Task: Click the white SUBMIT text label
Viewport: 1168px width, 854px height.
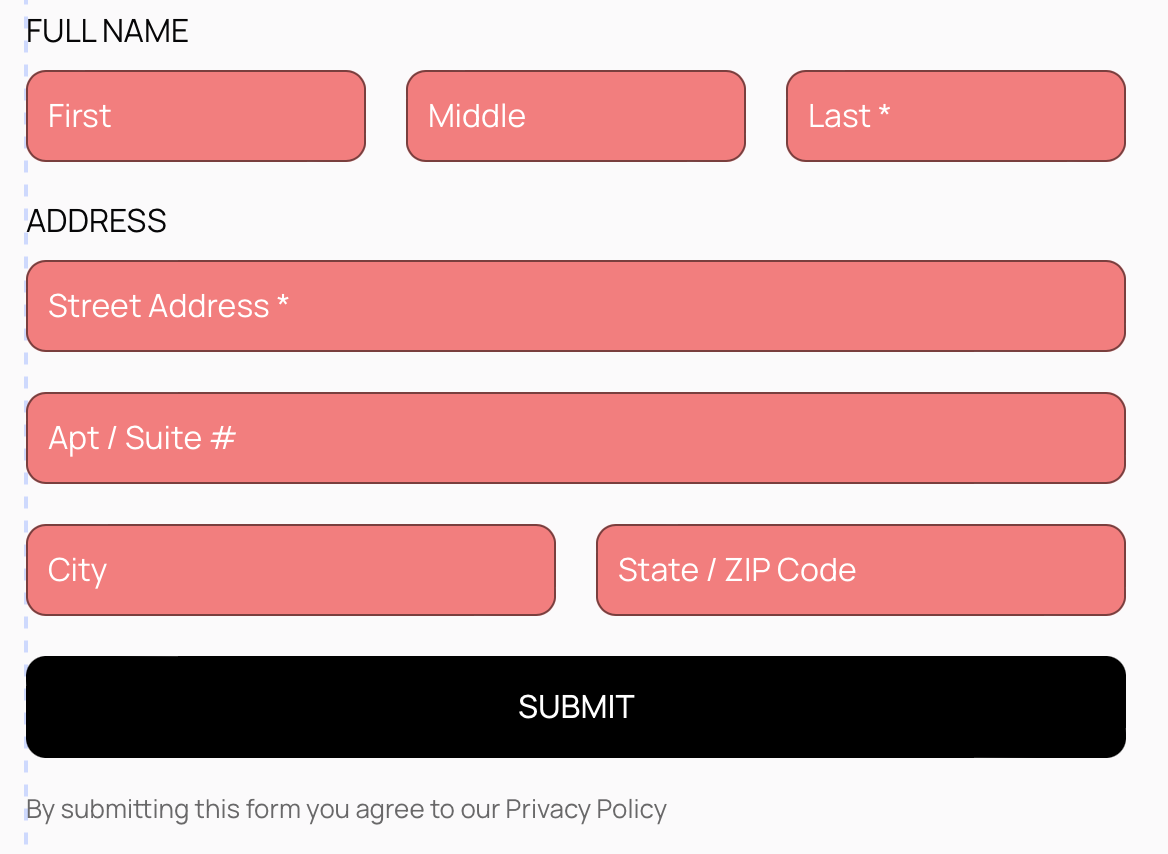Action: tap(576, 707)
